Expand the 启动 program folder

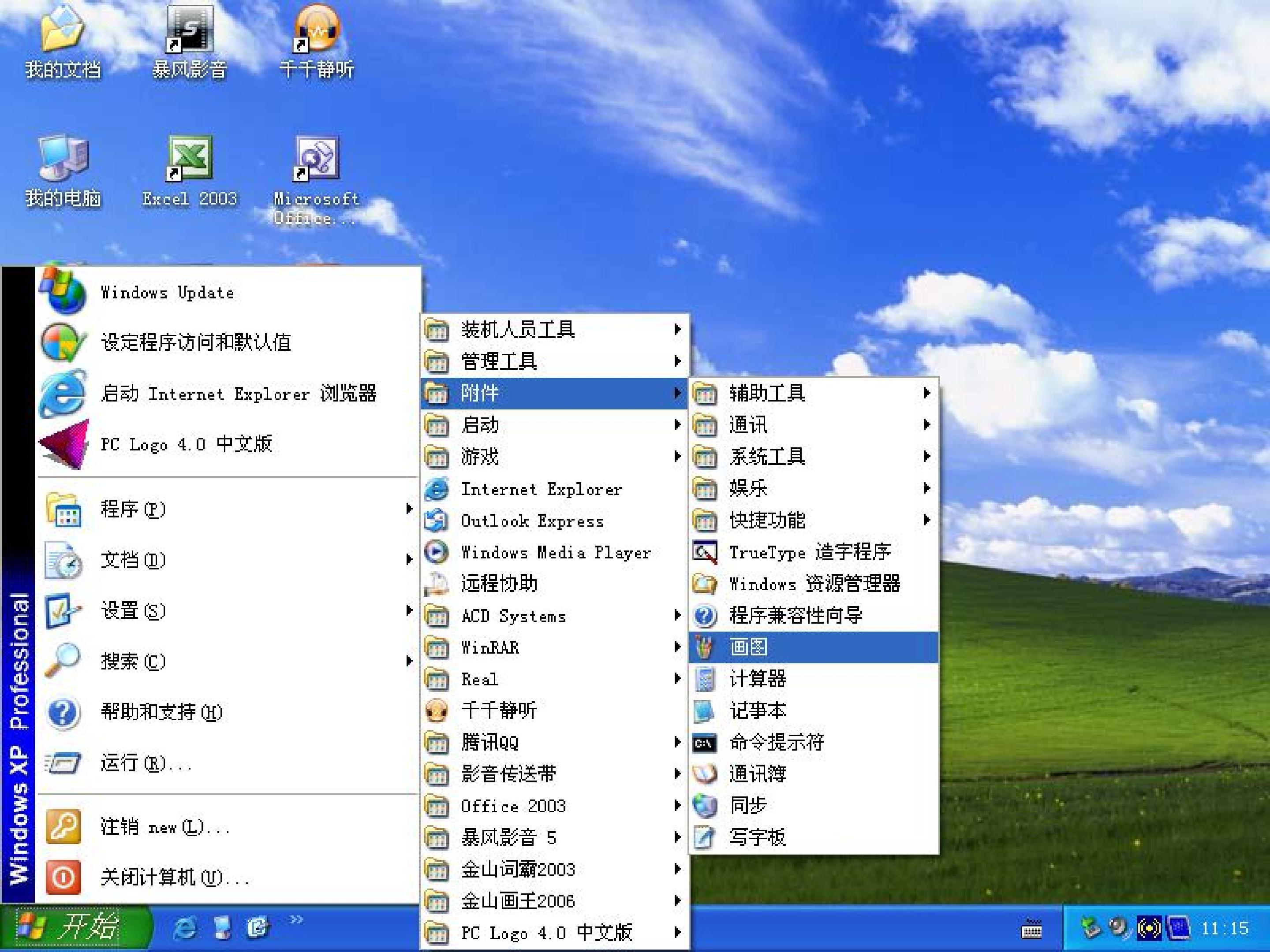coord(555,425)
